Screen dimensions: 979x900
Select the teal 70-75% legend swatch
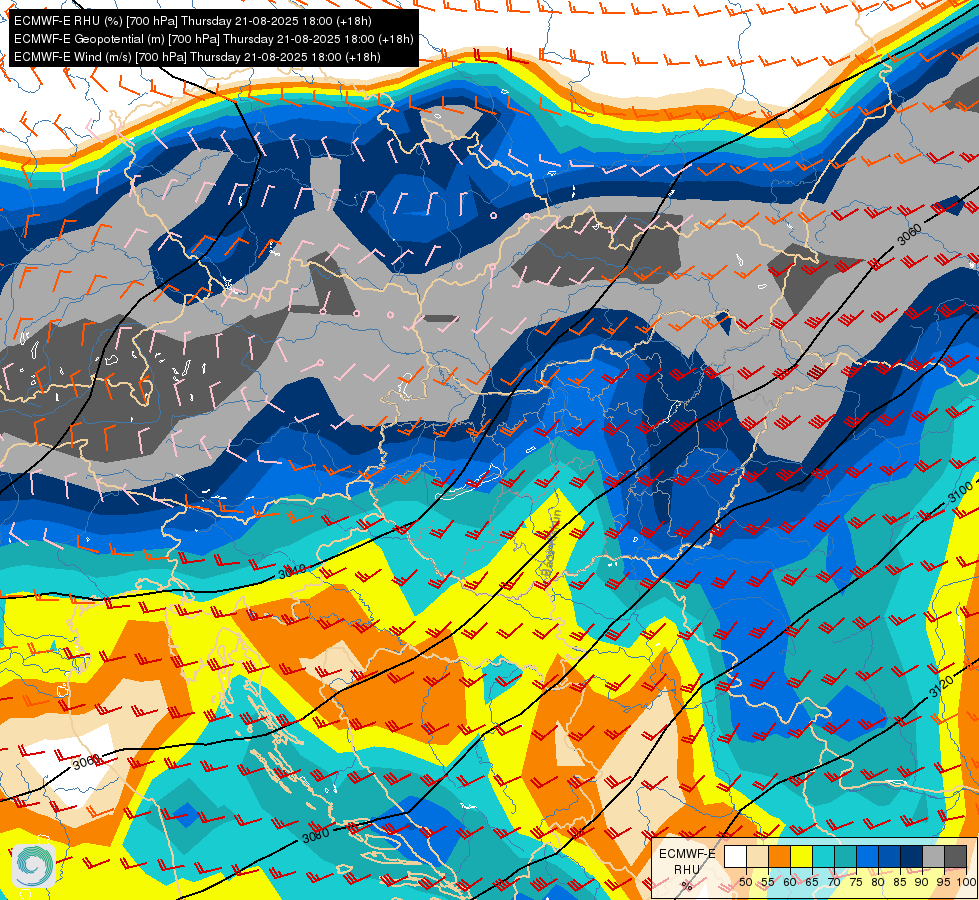tap(845, 856)
